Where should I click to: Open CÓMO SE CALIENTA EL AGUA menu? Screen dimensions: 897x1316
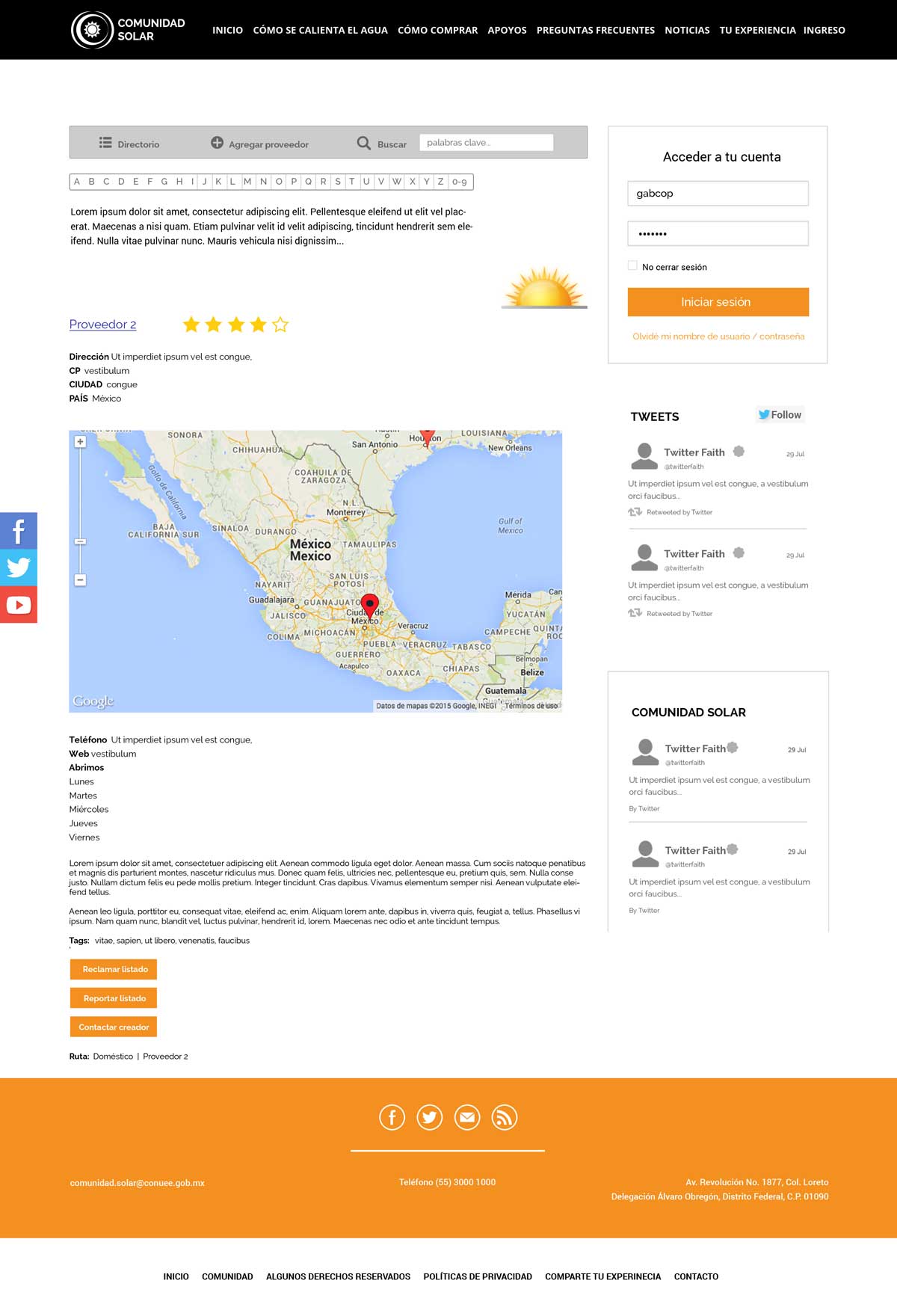click(x=320, y=31)
